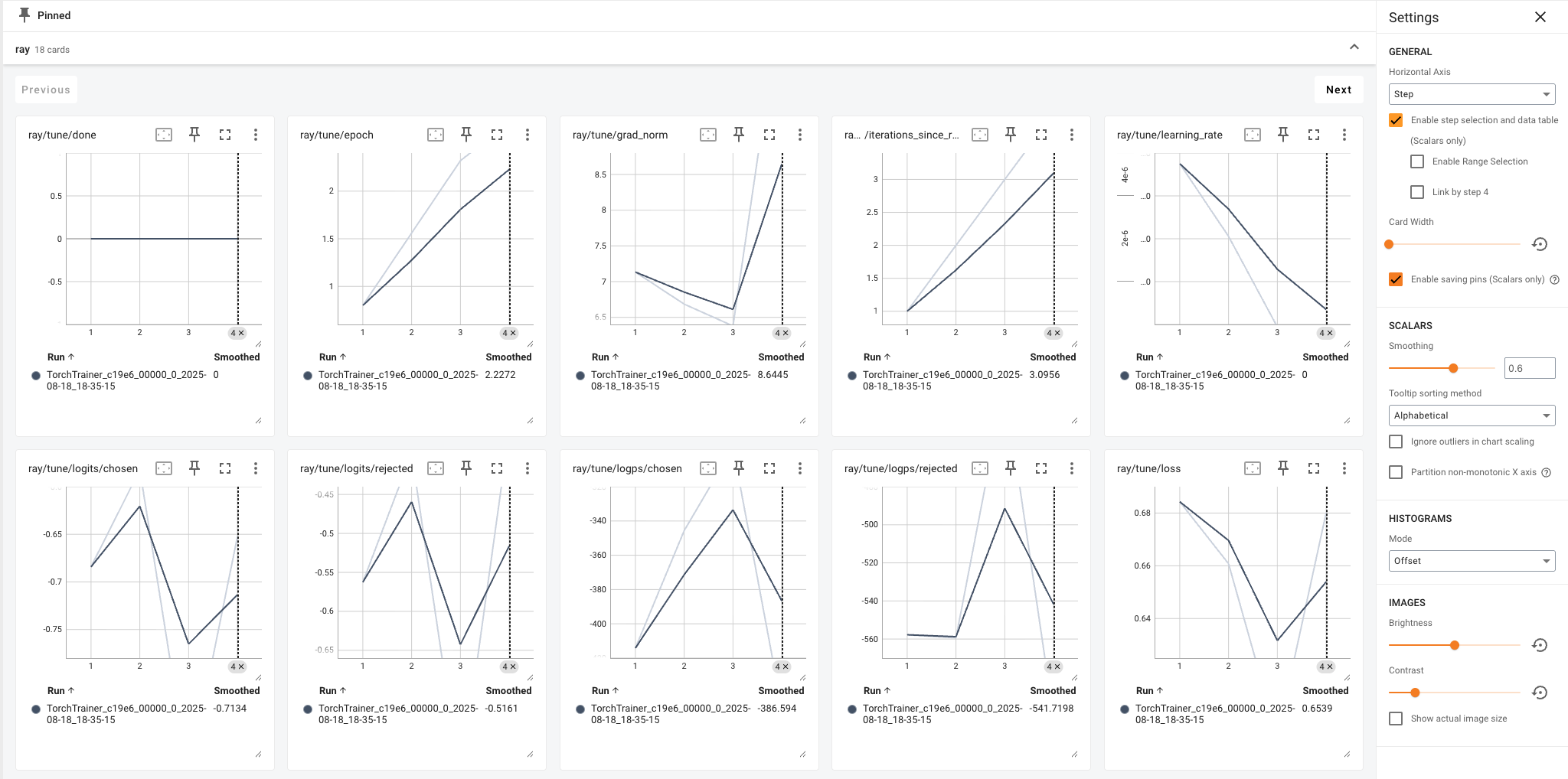Image resolution: width=1568 pixels, height=779 pixels.
Task: Enable Range Selection checkbox
Action: point(1417,161)
